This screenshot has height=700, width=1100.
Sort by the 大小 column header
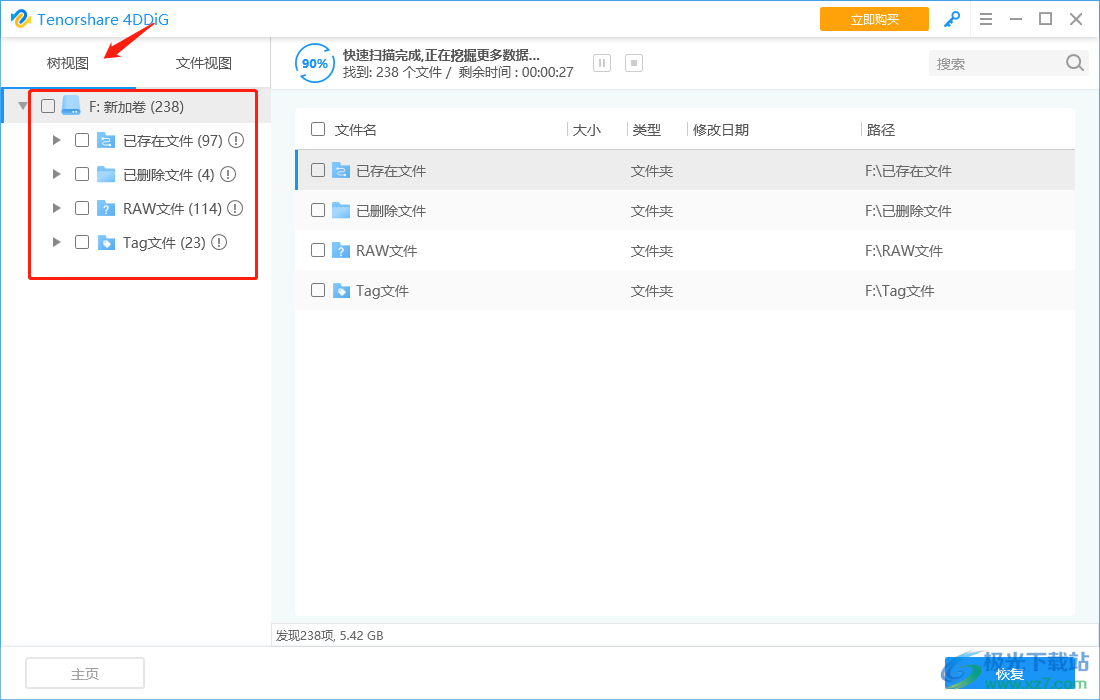click(x=586, y=130)
